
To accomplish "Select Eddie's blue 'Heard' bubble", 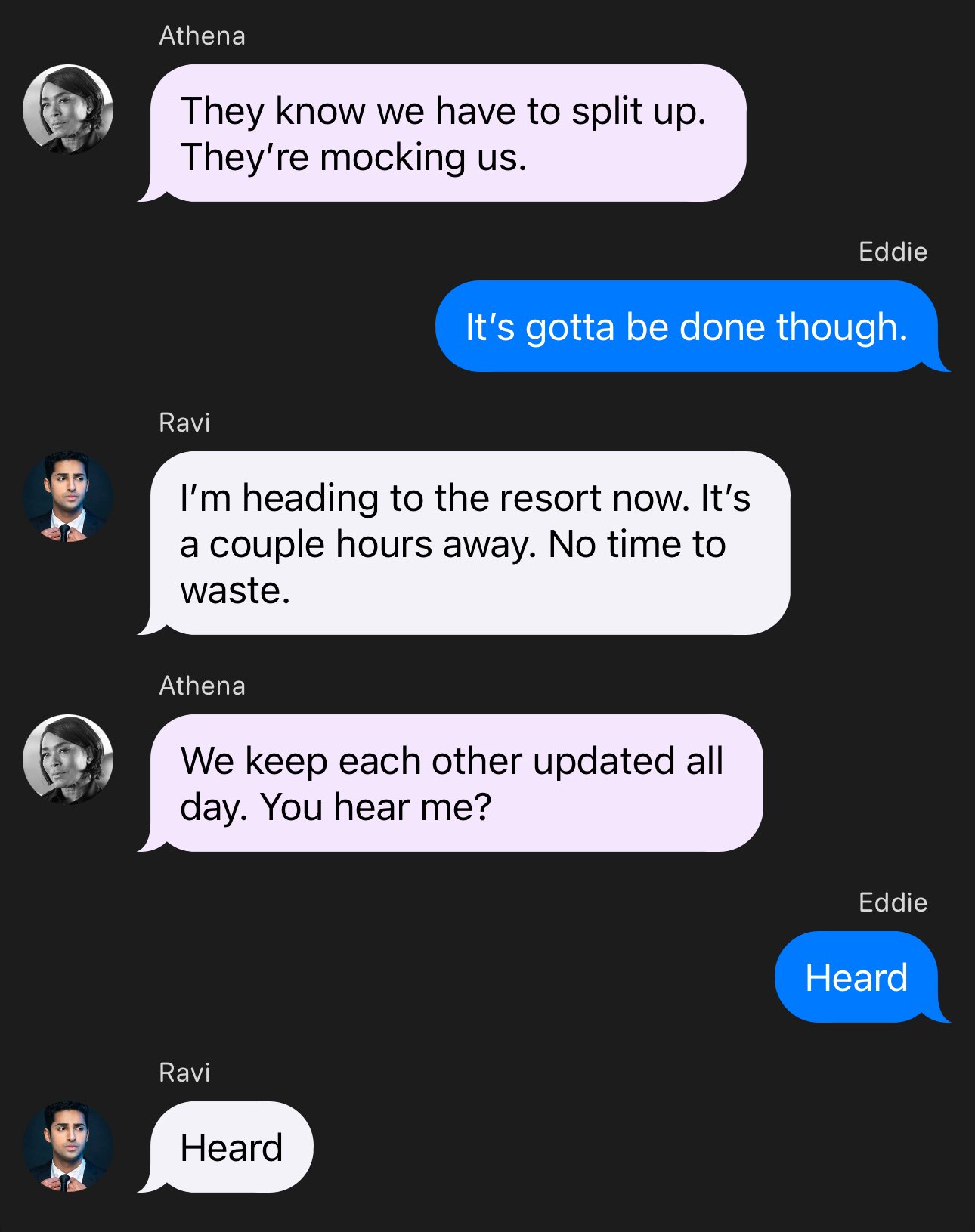I will pyautogui.click(x=862, y=977).
